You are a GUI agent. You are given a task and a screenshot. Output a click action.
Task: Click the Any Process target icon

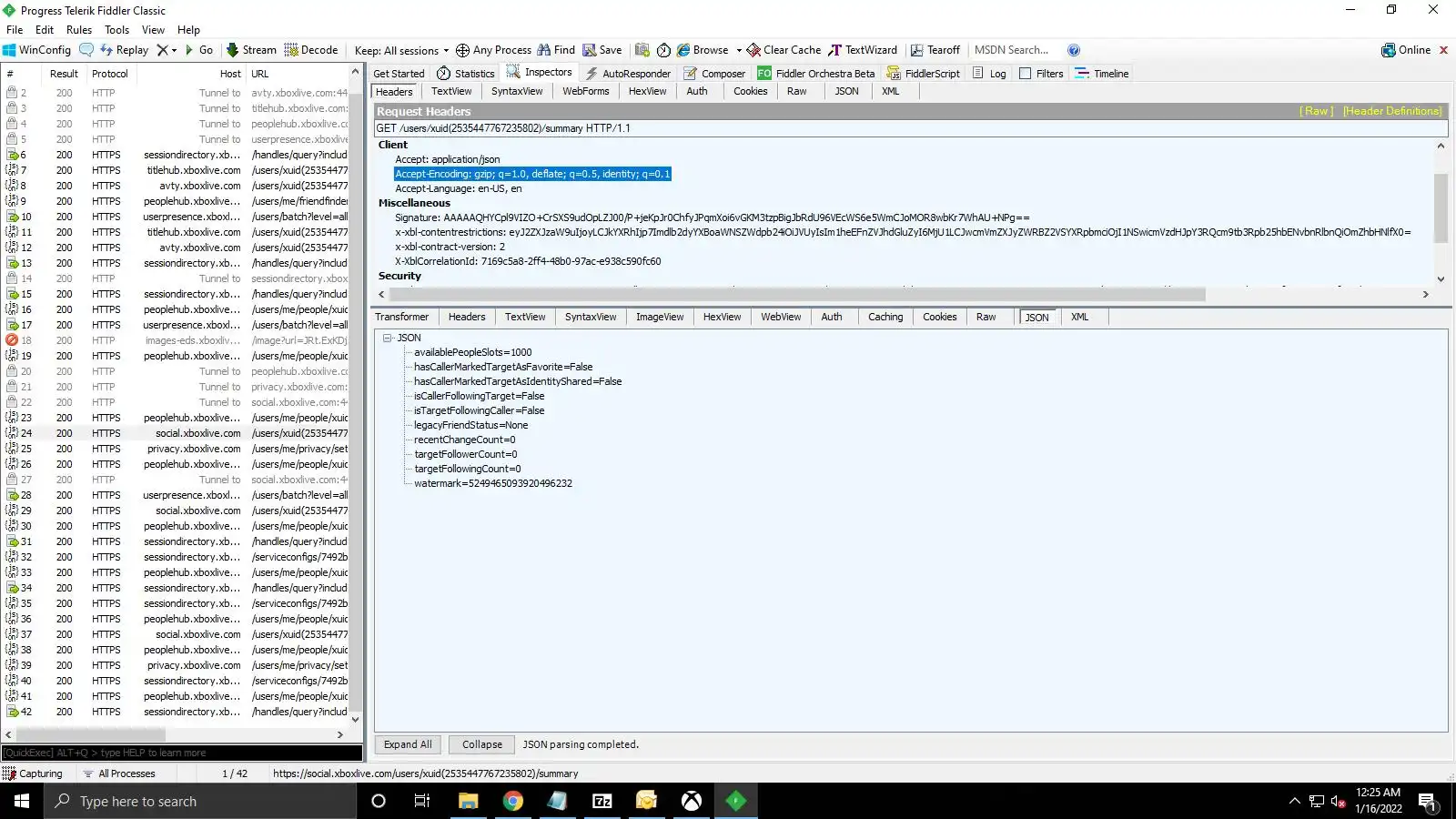tap(493, 50)
